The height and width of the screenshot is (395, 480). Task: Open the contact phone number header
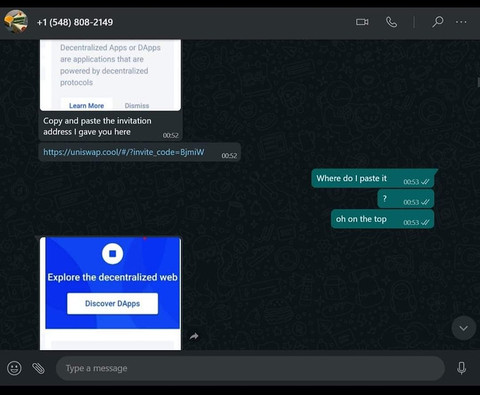tap(75, 22)
